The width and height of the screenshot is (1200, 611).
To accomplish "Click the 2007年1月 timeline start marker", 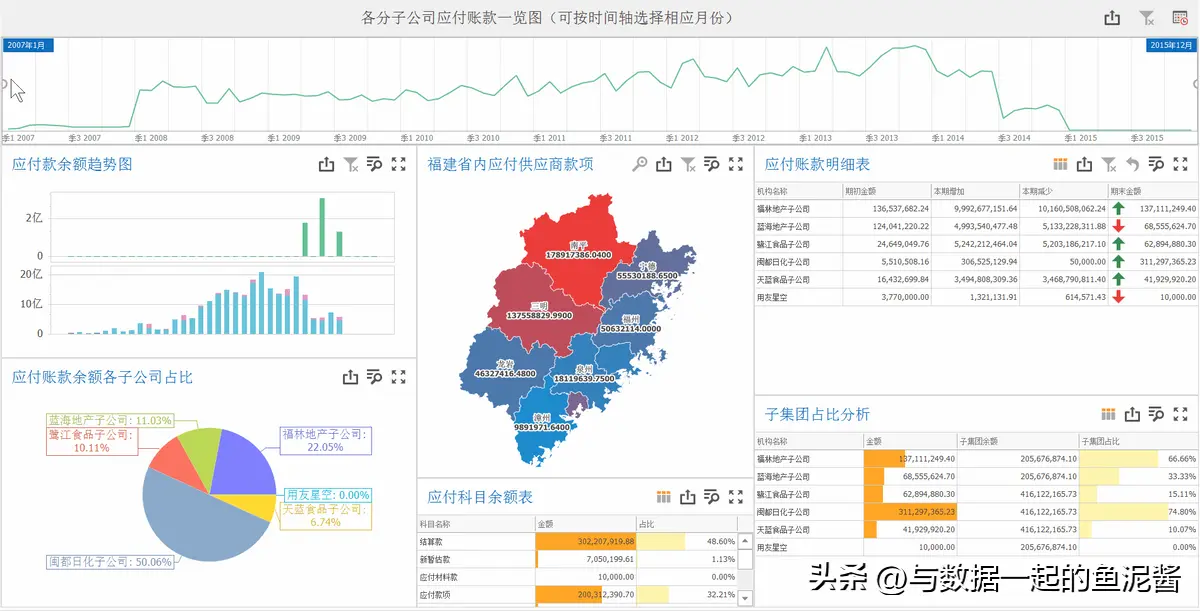I will (29, 45).
